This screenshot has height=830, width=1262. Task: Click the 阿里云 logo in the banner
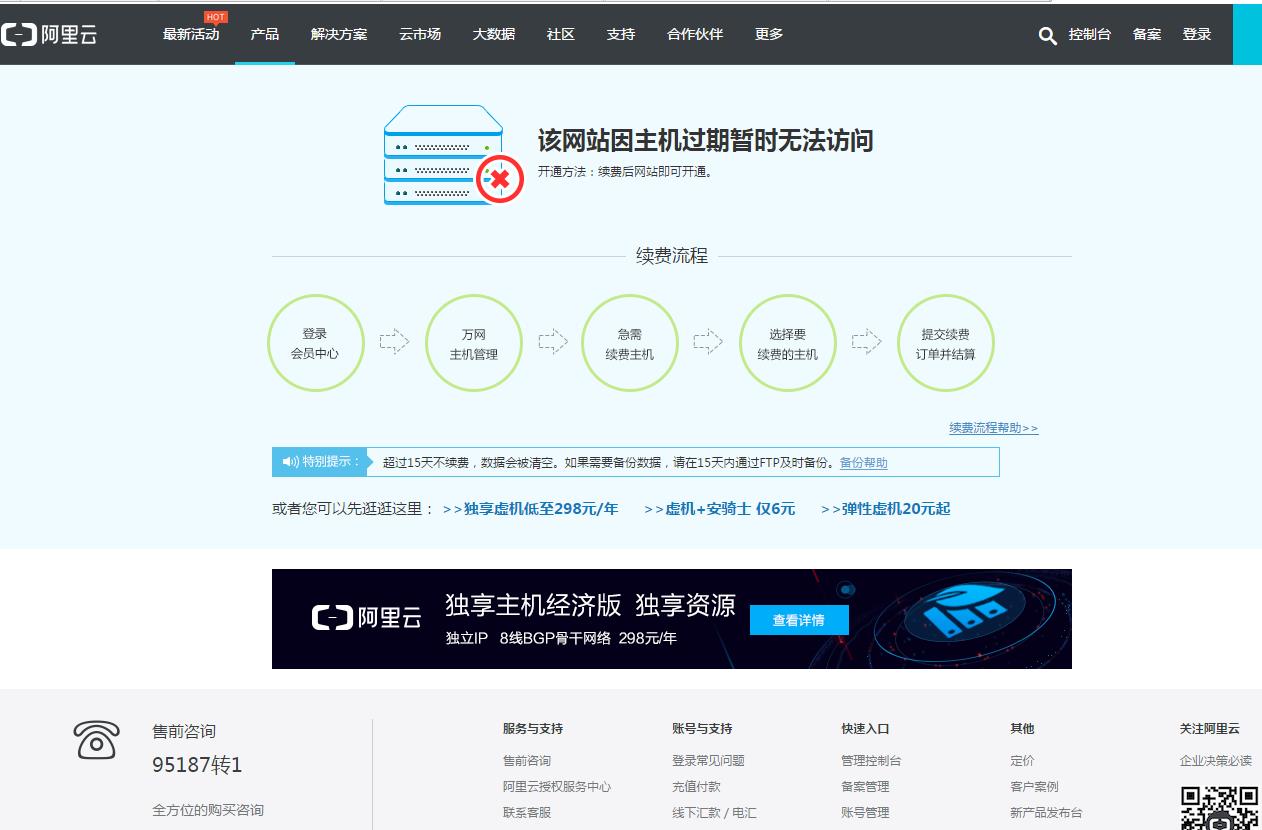coord(366,618)
